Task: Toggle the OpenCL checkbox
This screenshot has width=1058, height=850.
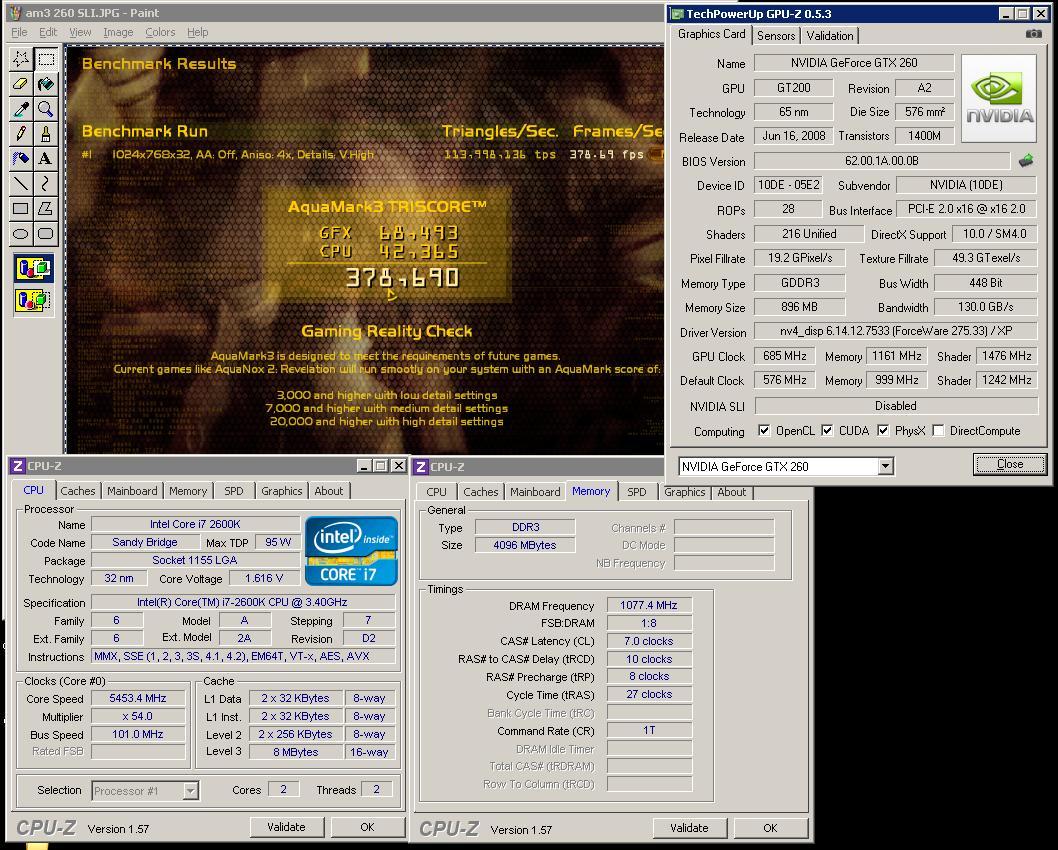Action: pyautogui.click(x=764, y=430)
